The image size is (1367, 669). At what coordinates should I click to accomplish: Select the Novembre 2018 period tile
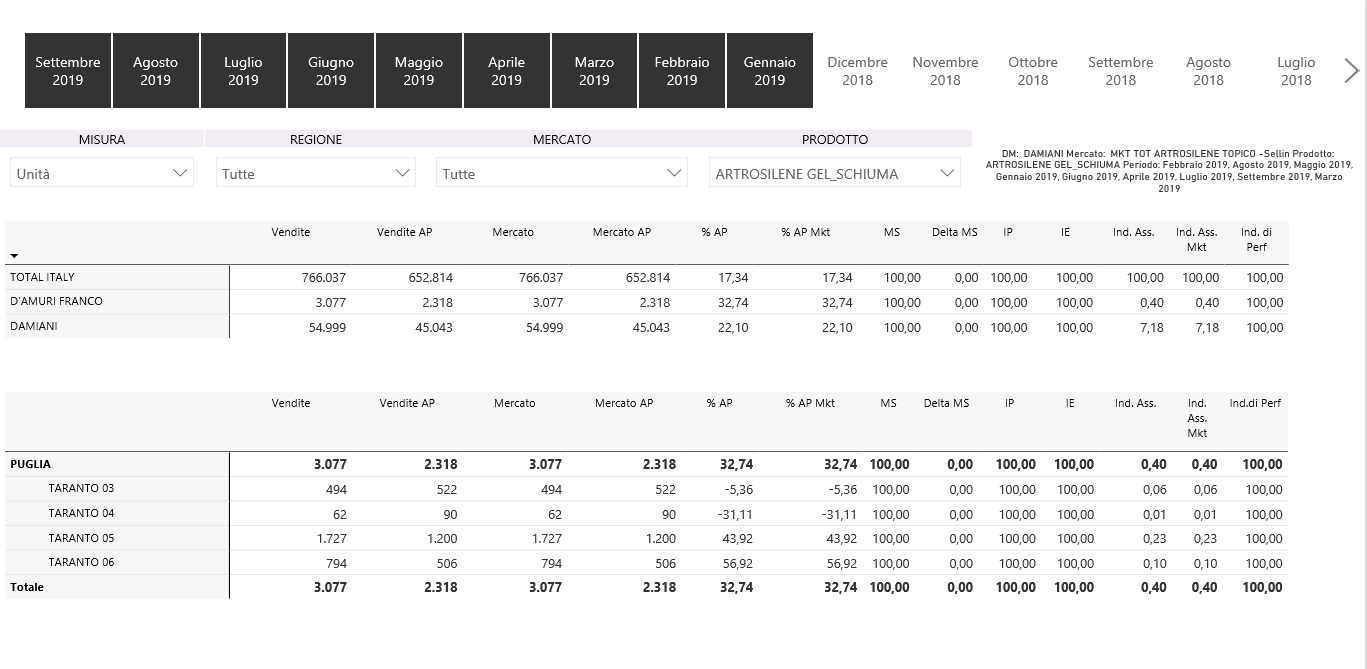[x=945, y=70]
